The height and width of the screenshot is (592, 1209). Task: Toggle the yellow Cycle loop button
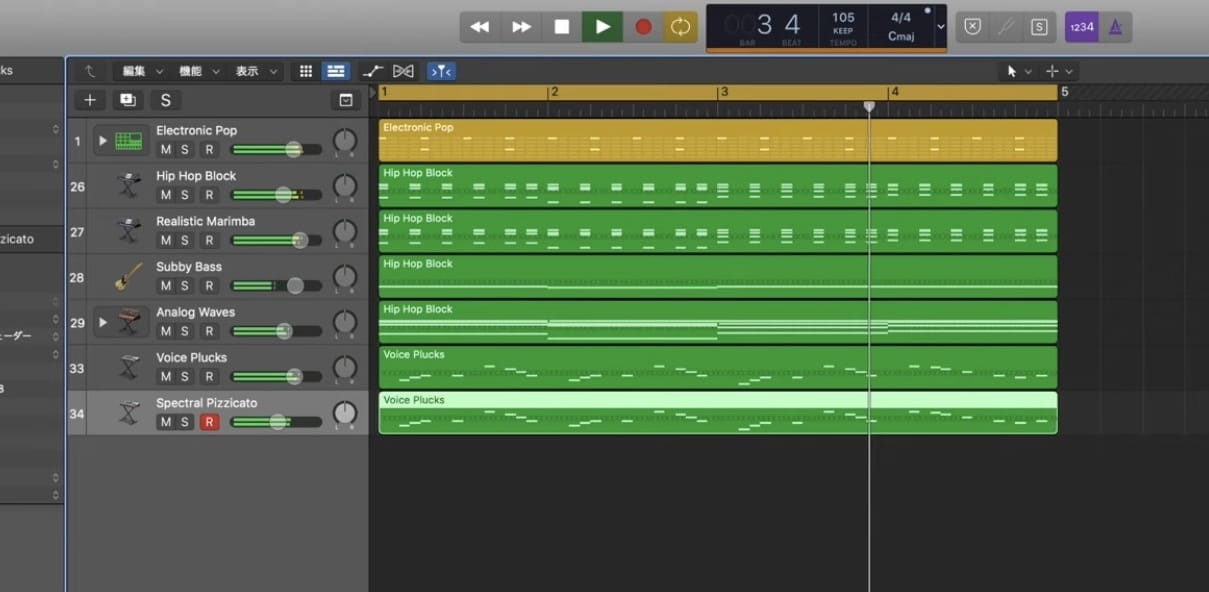tap(680, 27)
